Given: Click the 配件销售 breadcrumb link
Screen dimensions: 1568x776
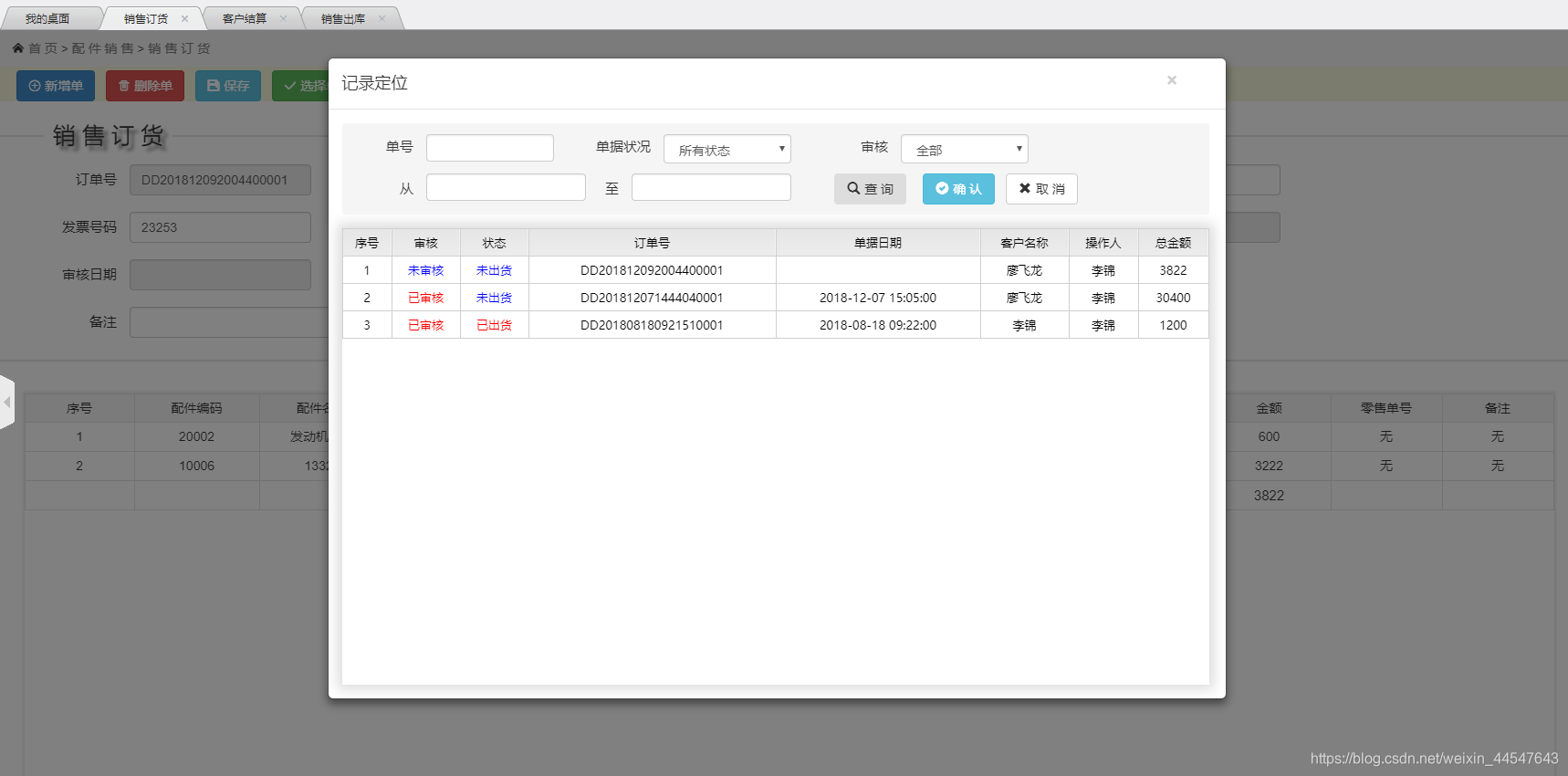Looking at the screenshot, I should point(102,48).
